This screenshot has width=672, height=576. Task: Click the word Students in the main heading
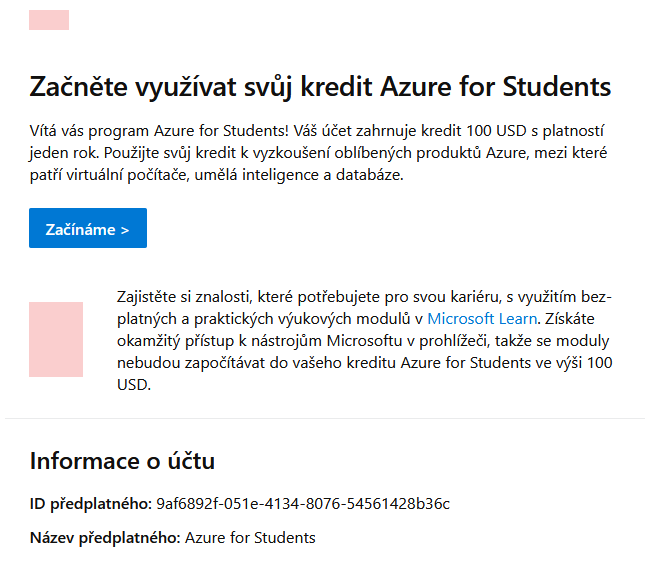point(557,87)
